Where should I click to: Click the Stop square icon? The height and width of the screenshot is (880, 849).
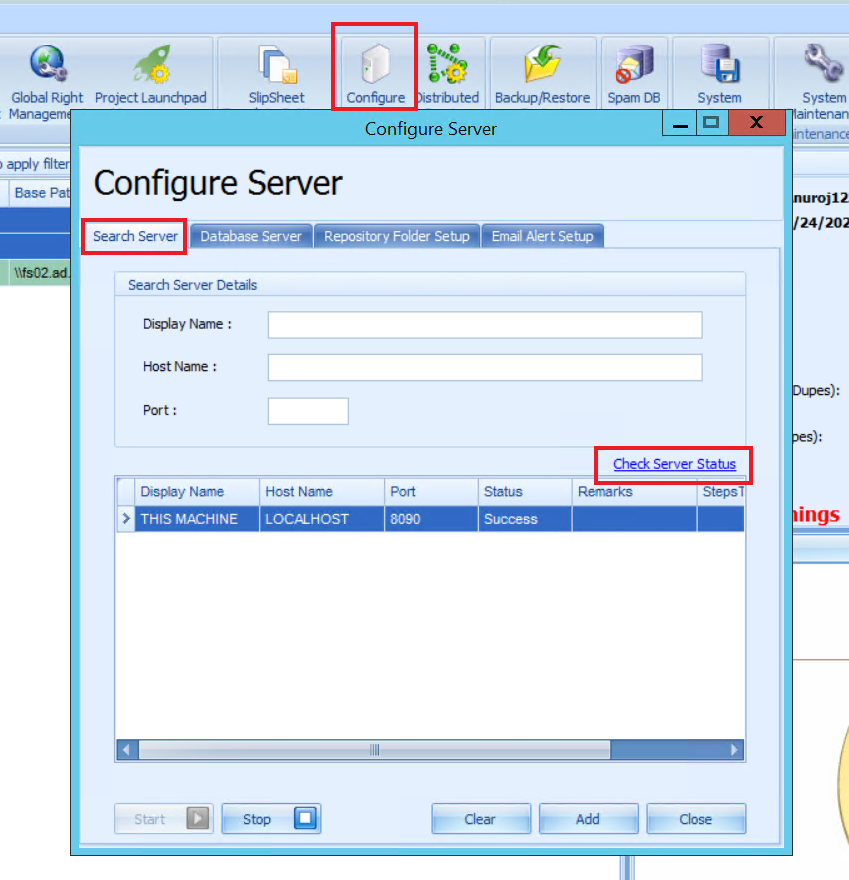click(305, 818)
